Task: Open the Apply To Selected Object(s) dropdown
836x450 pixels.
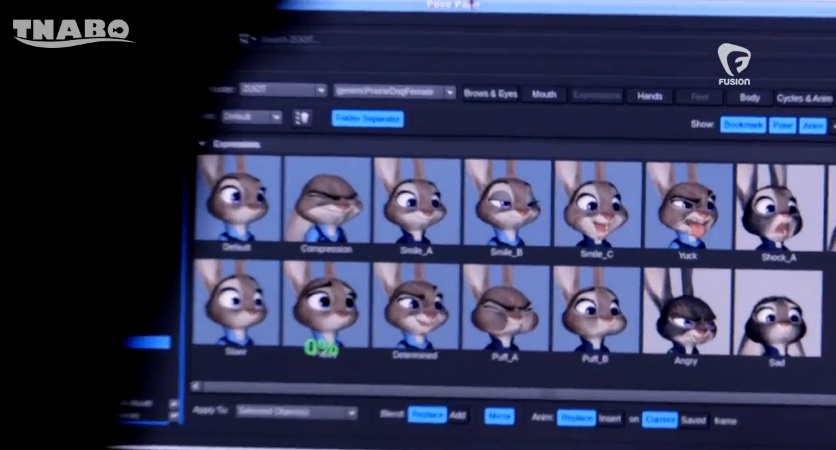Action: (296, 412)
